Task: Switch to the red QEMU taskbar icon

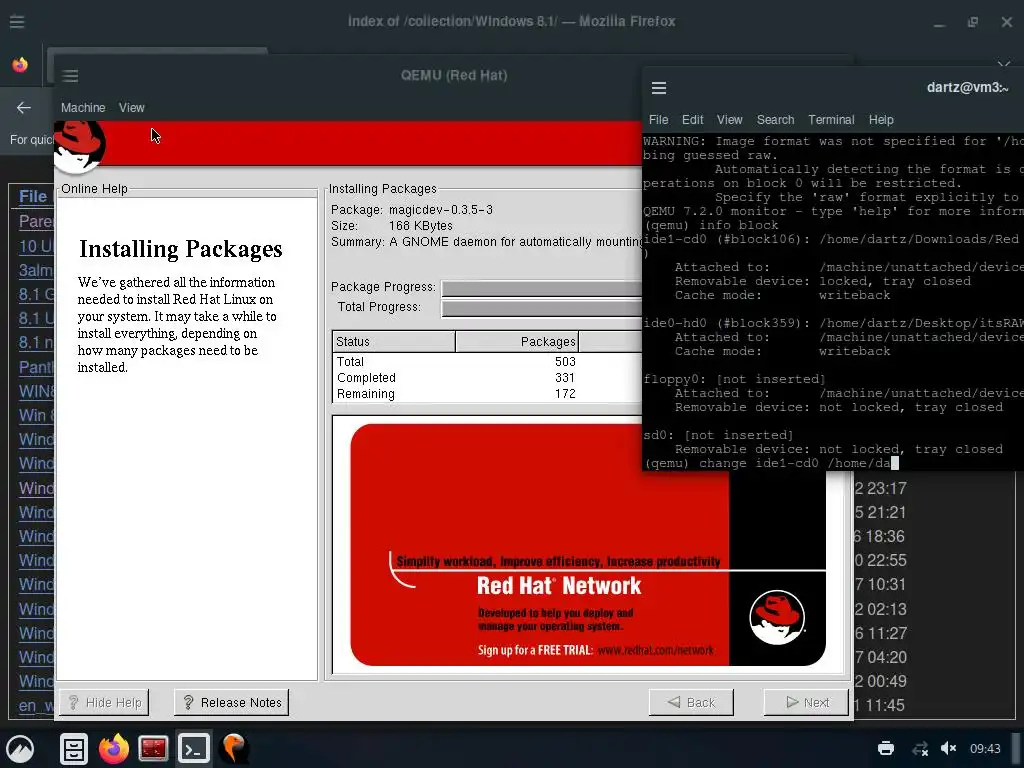Action: click(x=153, y=748)
